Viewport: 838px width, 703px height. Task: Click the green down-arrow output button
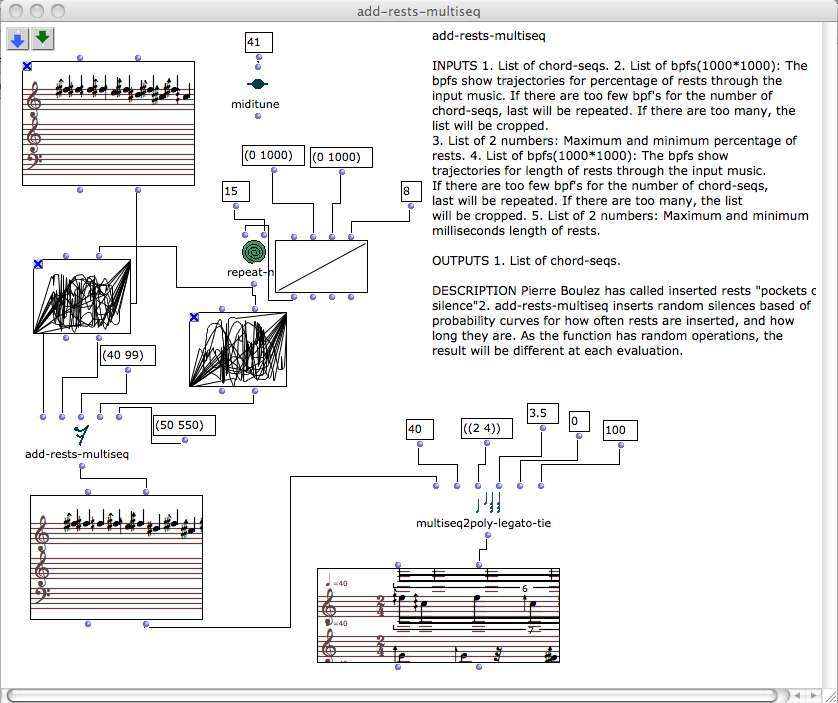point(42,39)
